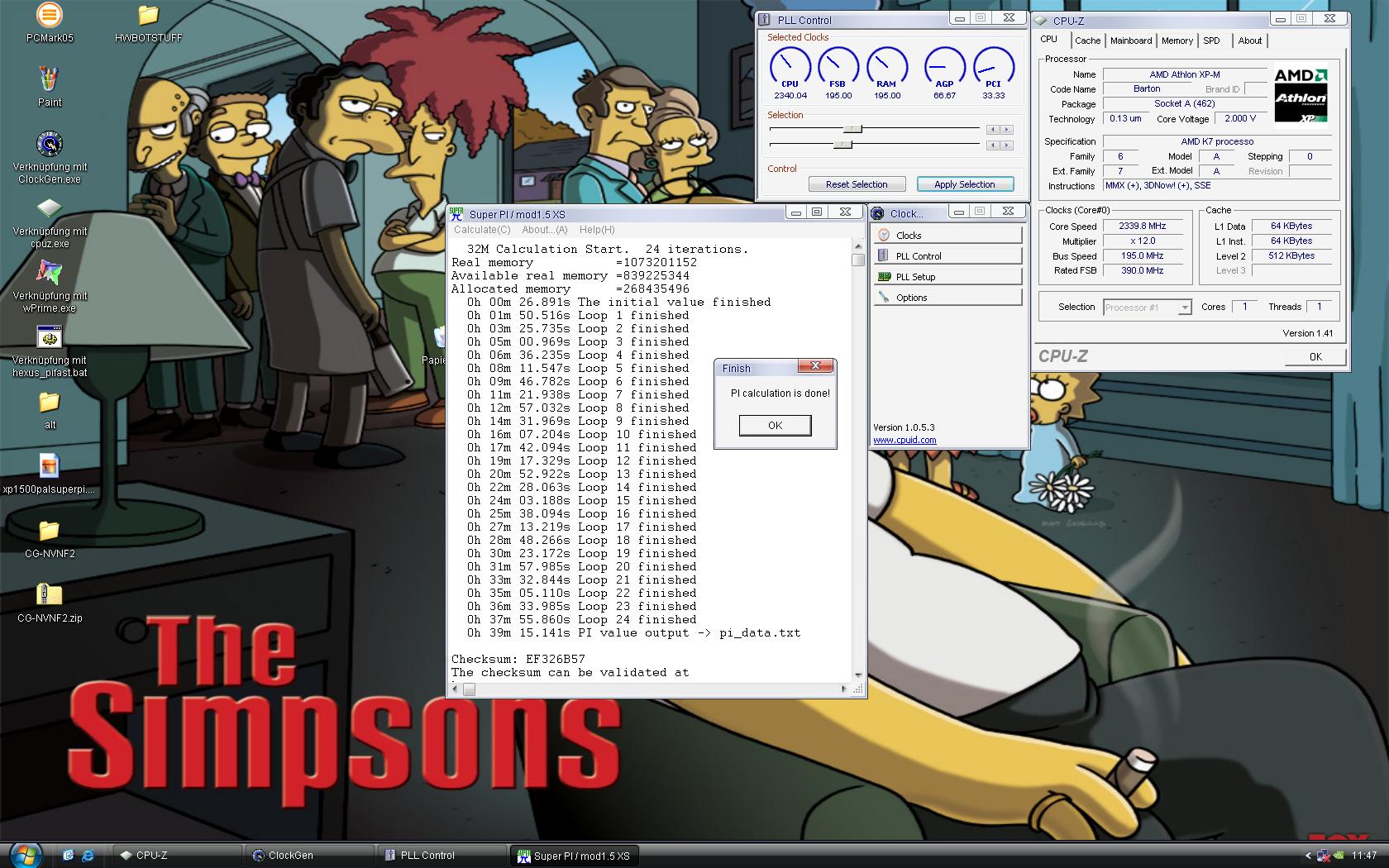Click the Windows Start orb
The image size is (1389, 868).
point(26,854)
